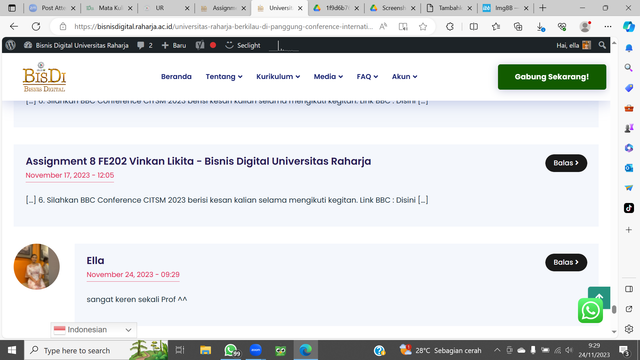This screenshot has width=640, height=360.
Task: Open Read aloud icon in address bar
Action: tap(383, 27)
